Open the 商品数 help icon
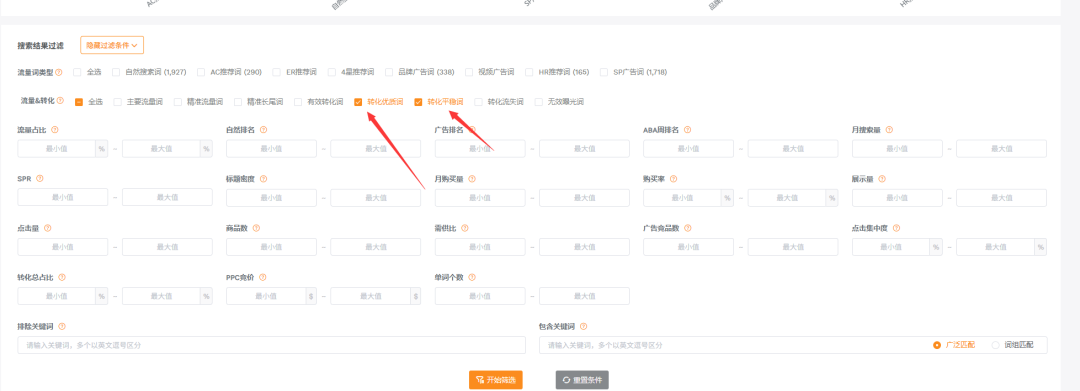 click(256, 228)
